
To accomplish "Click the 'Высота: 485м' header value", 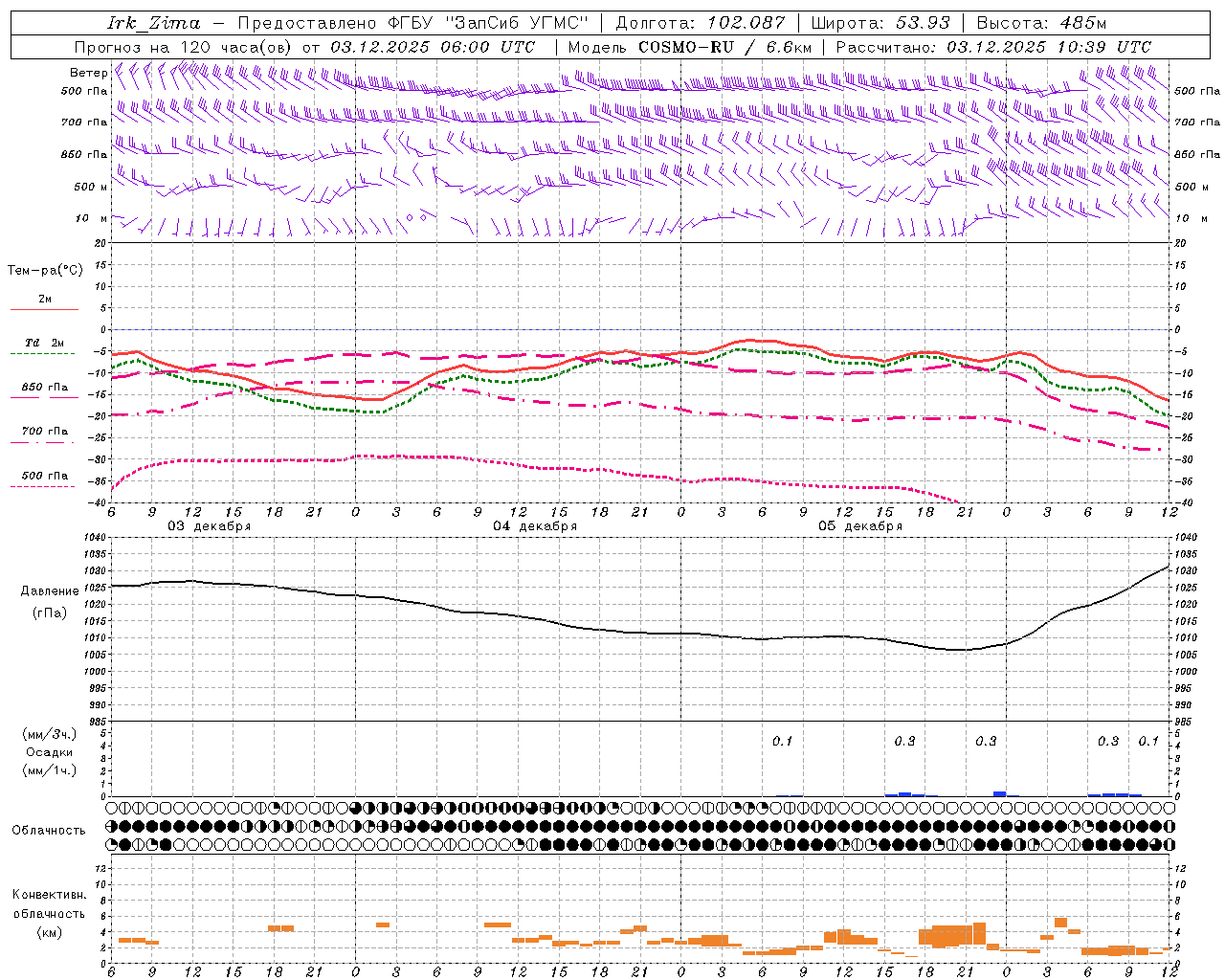I will tap(1041, 23).
